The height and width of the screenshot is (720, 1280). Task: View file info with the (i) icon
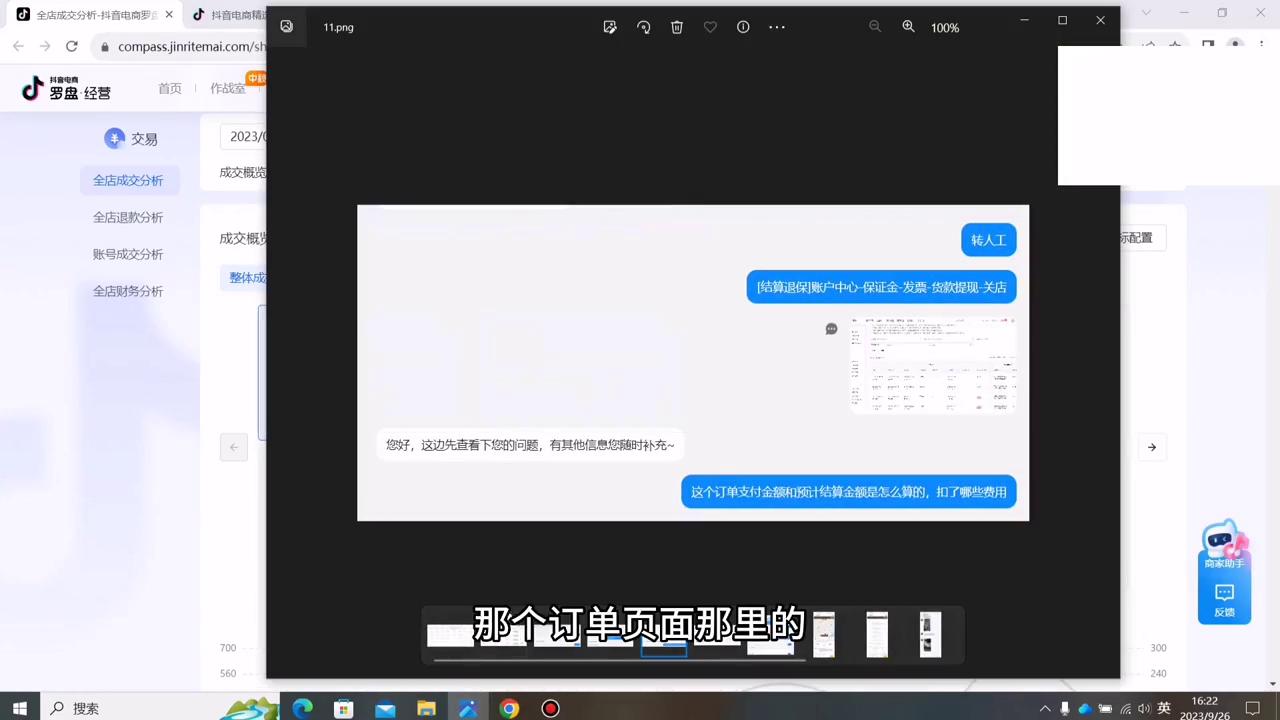click(x=743, y=27)
